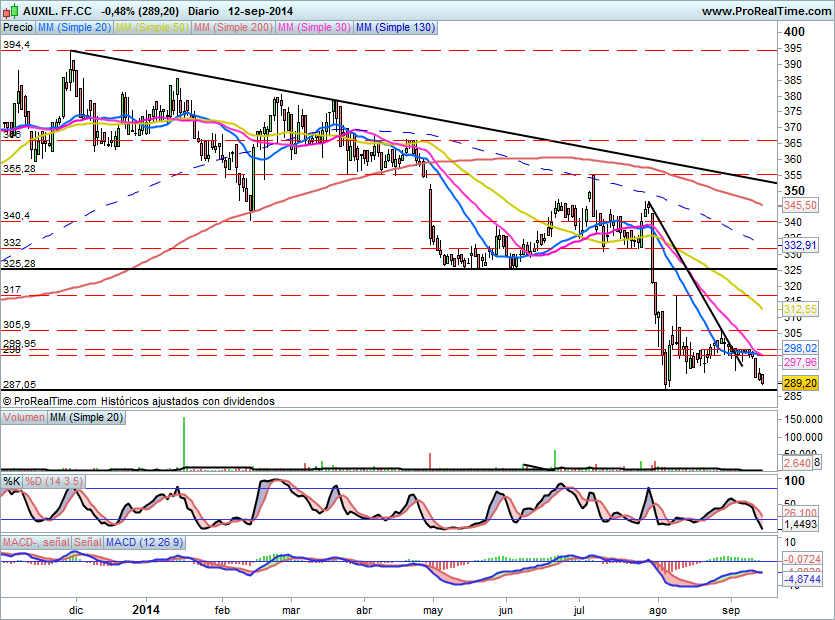The width and height of the screenshot is (835, 620).
Task: Select the %D (14 3 5) stochastic label
Action: [56, 481]
